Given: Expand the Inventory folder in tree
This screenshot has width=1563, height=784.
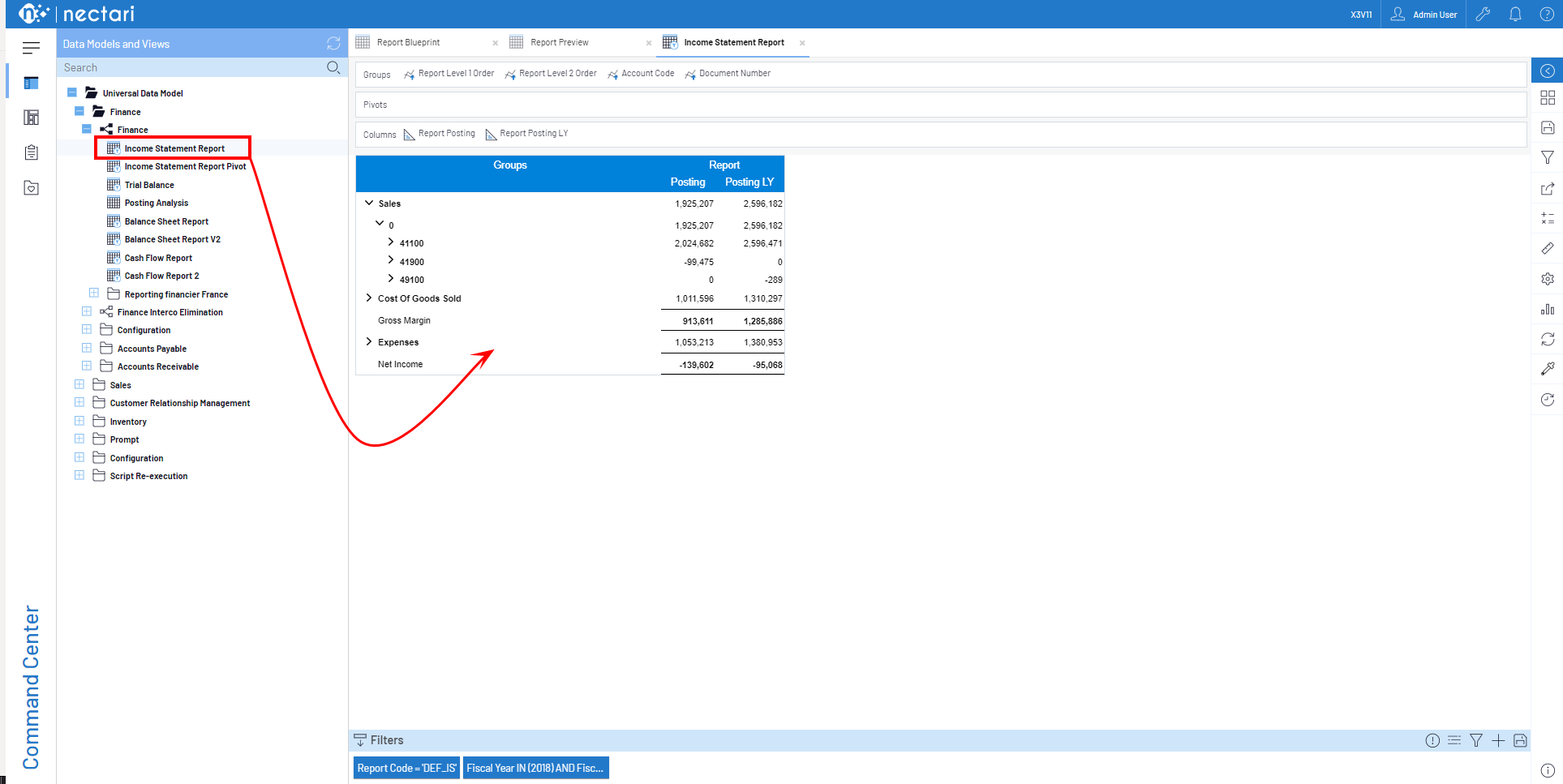Looking at the screenshot, I should [79, 422].
